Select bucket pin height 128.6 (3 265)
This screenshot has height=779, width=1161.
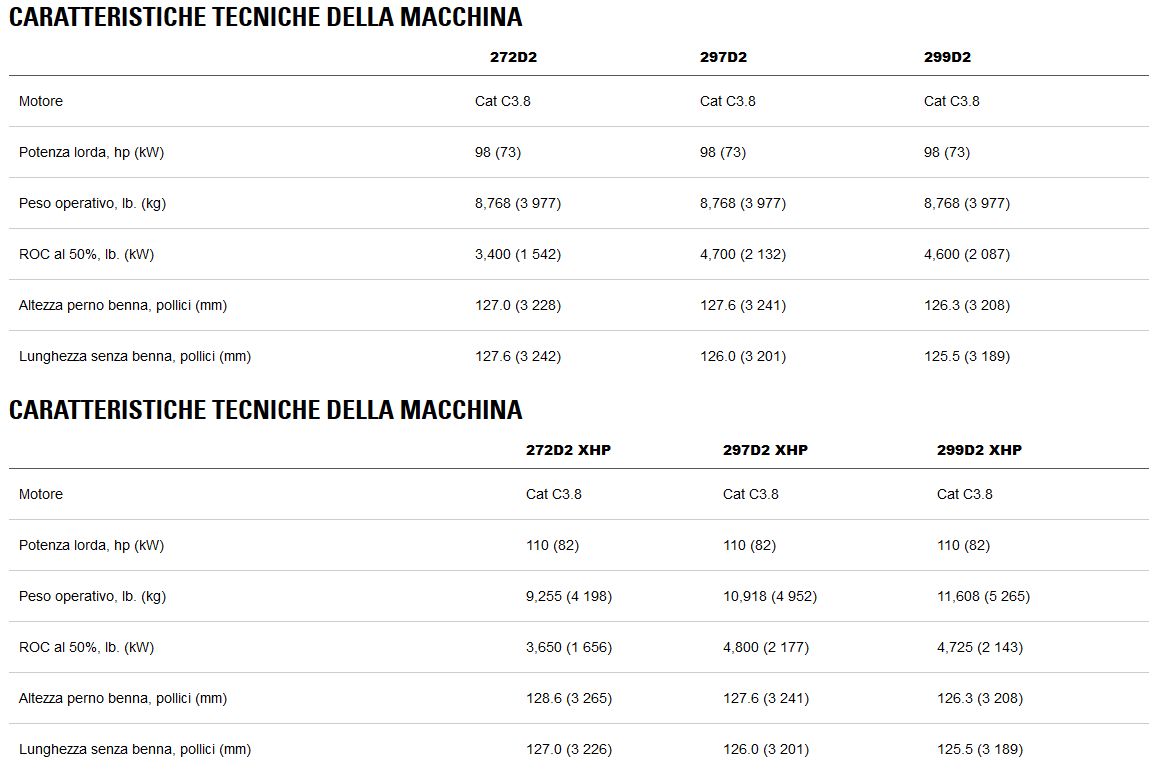[x=569, y=698]
